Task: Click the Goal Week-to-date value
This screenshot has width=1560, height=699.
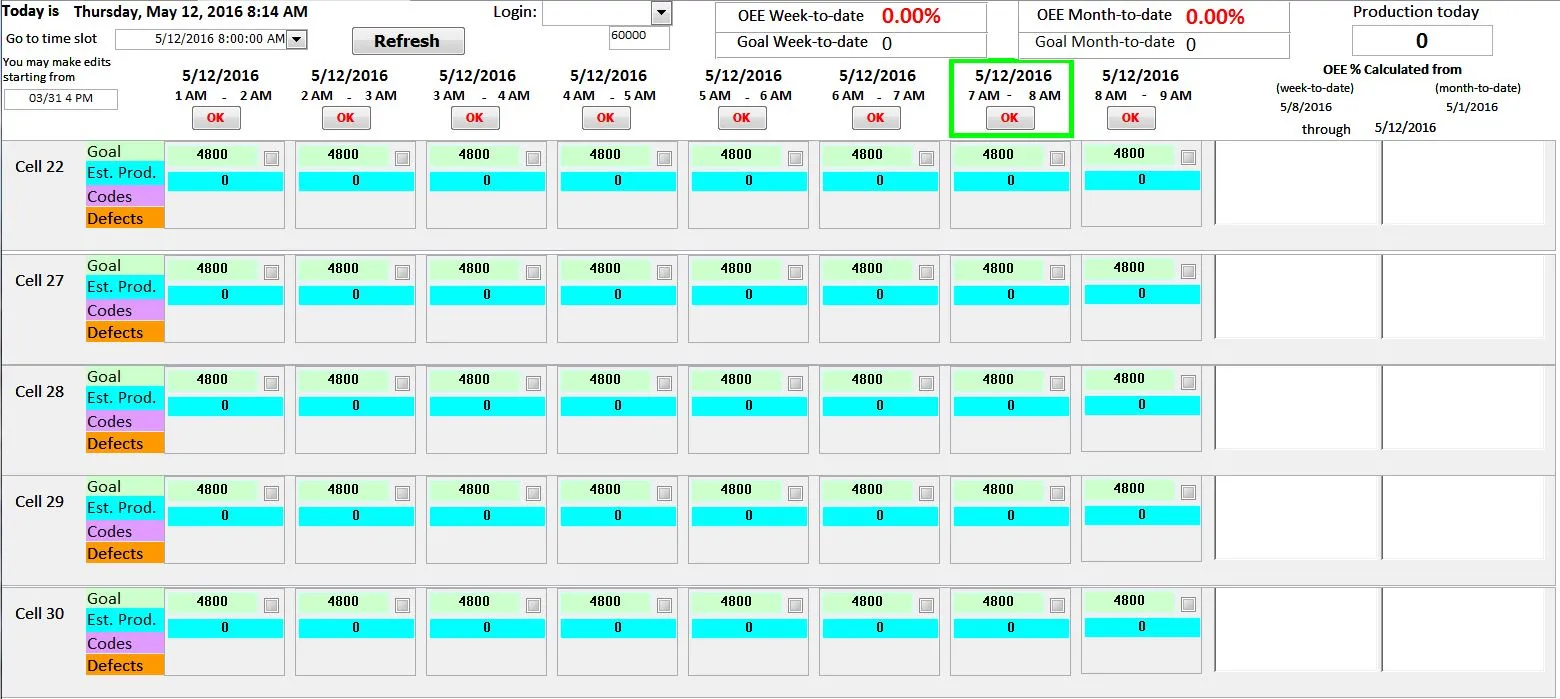Action: point(887,44)
